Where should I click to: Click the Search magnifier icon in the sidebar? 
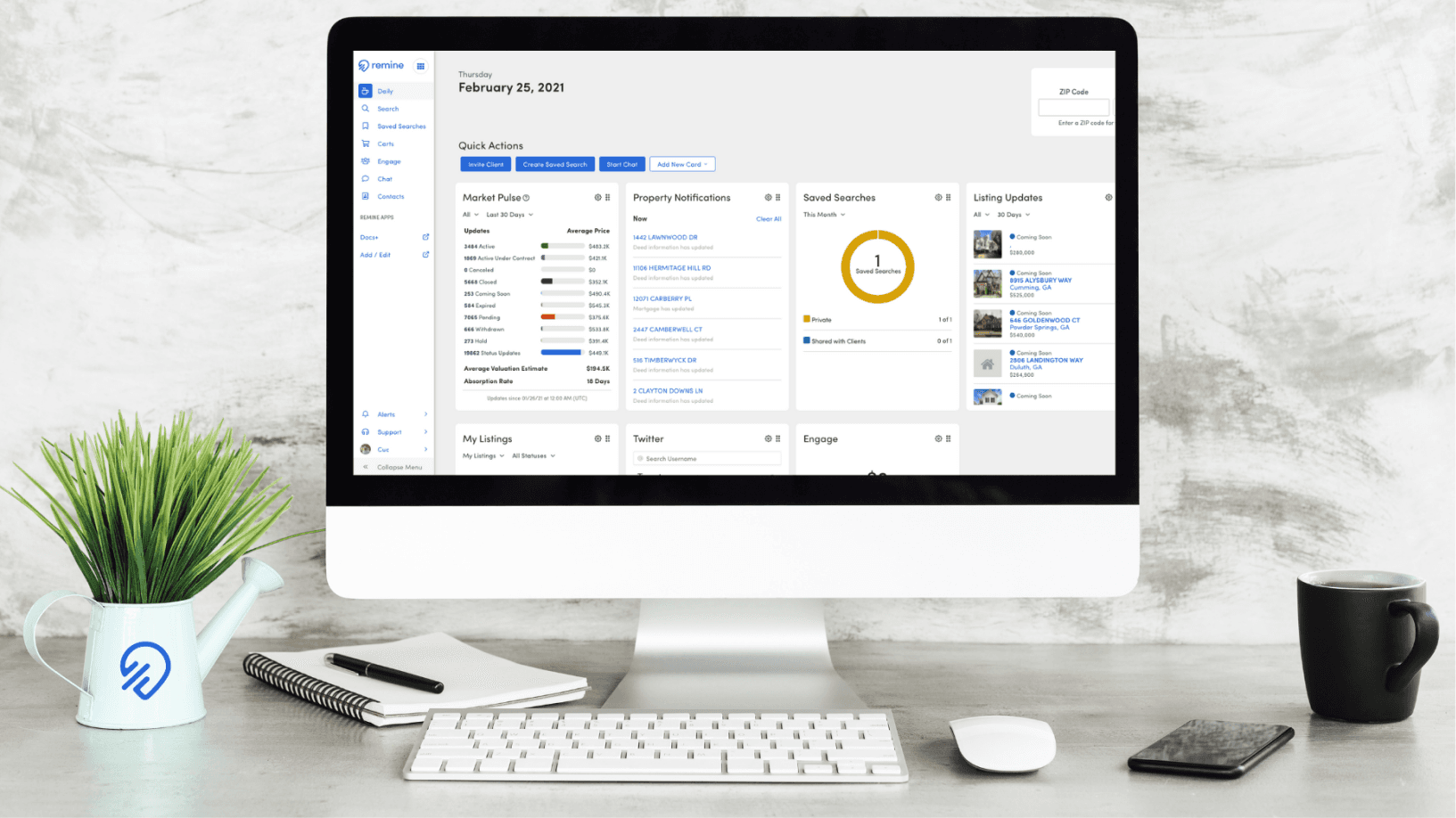point(366,109)
